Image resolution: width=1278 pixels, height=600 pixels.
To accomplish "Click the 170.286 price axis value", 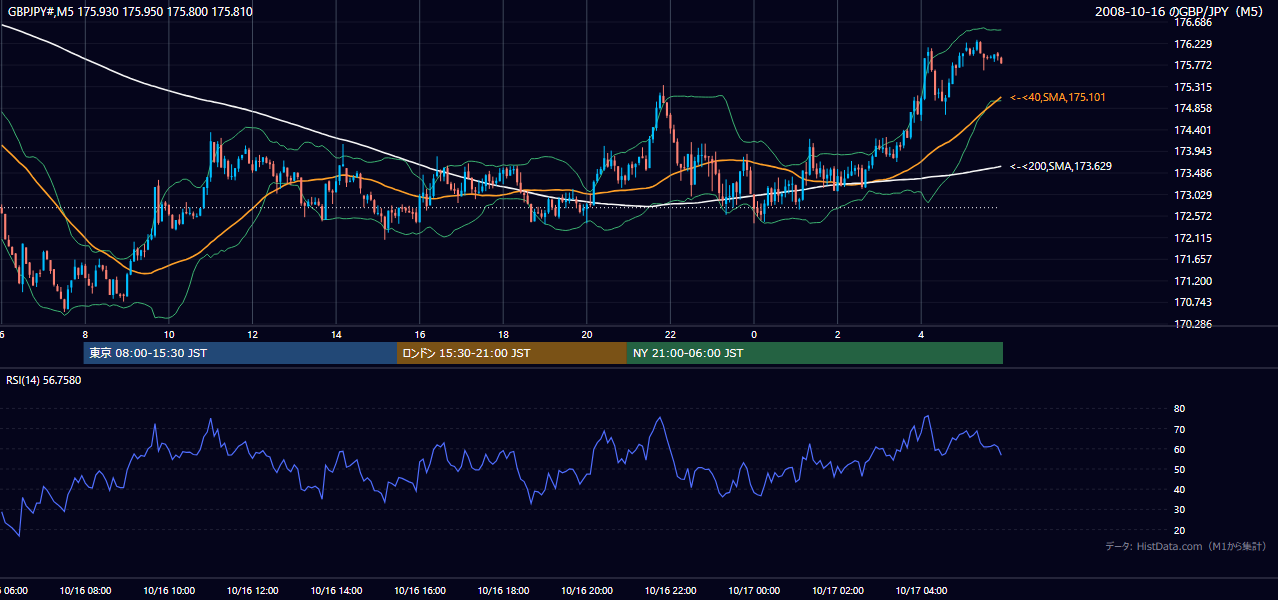I will point(1193,324).
